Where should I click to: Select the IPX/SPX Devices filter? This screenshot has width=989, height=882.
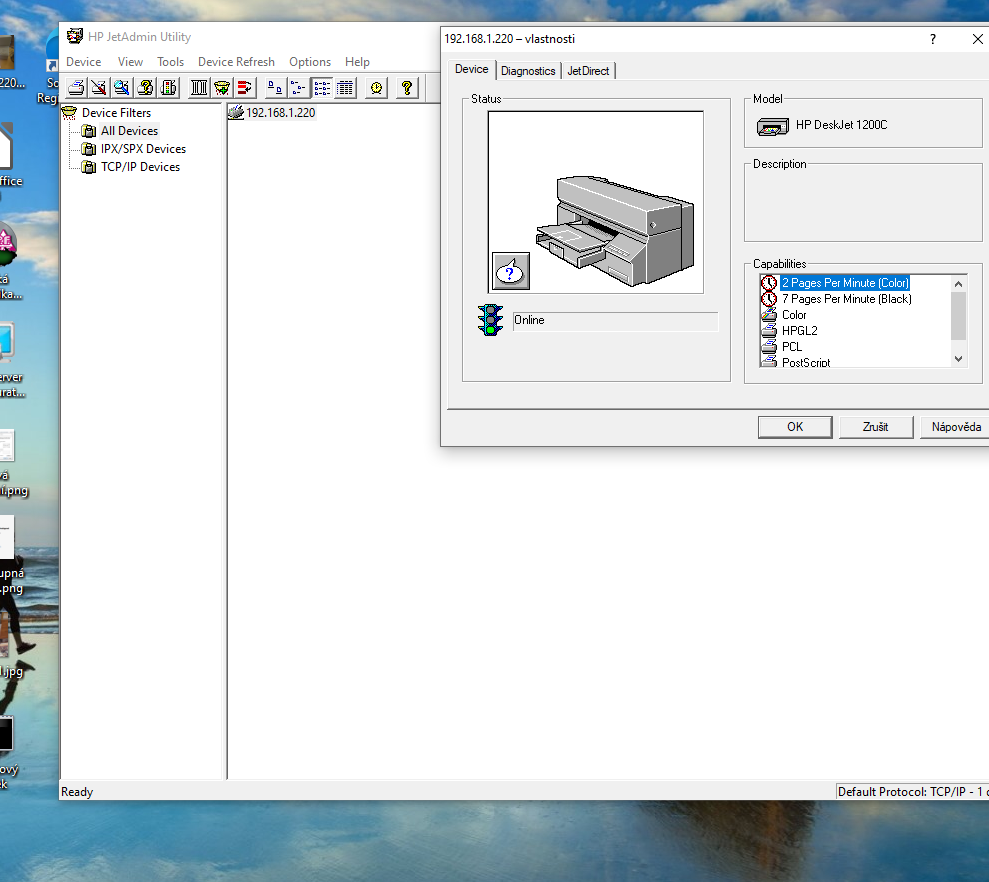tap(142, 149)
